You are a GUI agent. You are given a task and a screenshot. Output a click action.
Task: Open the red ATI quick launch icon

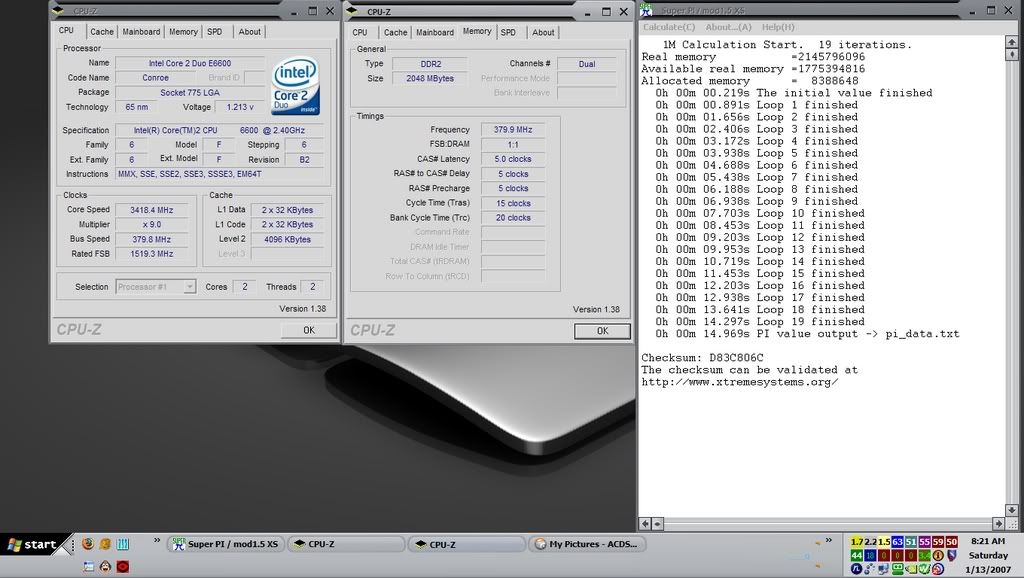coord(123,566)
